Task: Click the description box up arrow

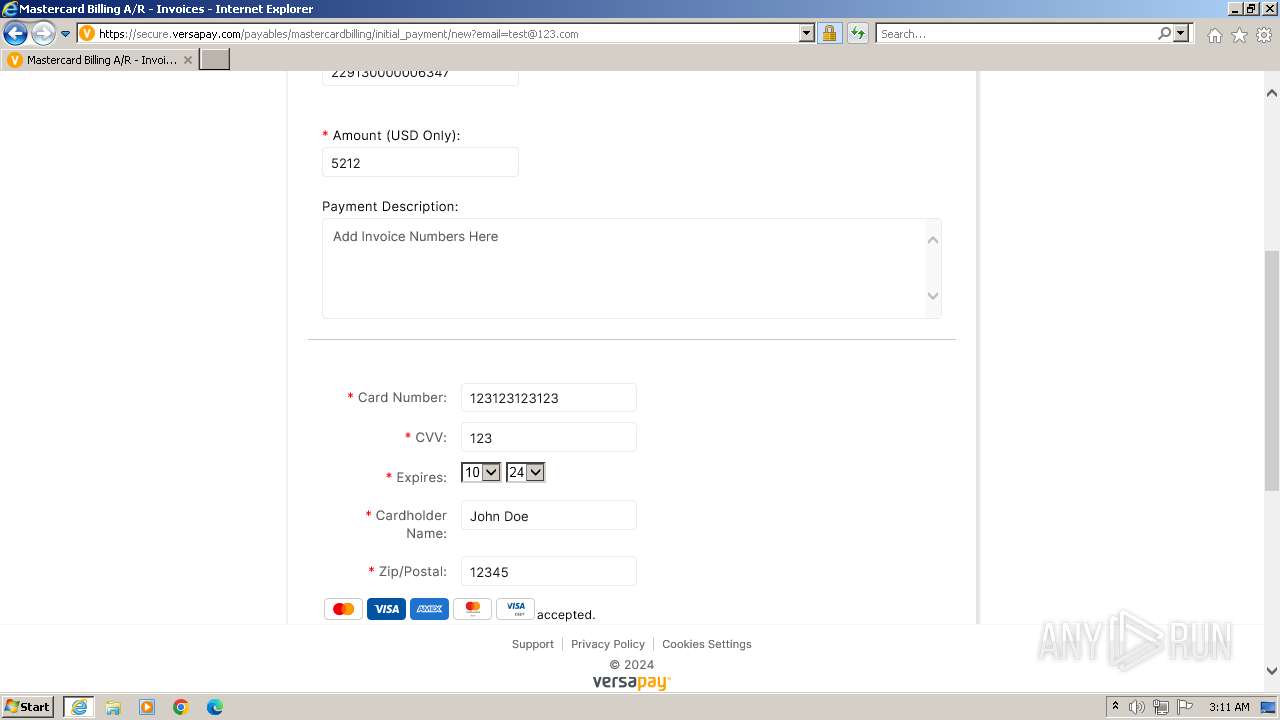Action: tap(933, 239)
